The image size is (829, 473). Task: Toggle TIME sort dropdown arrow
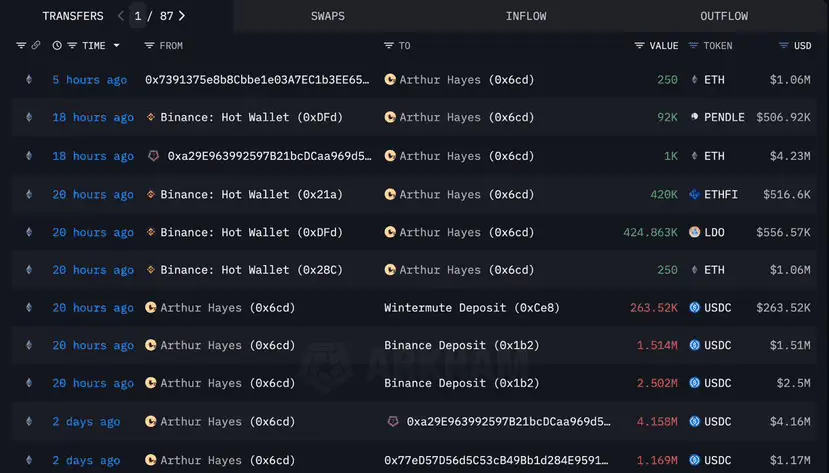[116, 45]
